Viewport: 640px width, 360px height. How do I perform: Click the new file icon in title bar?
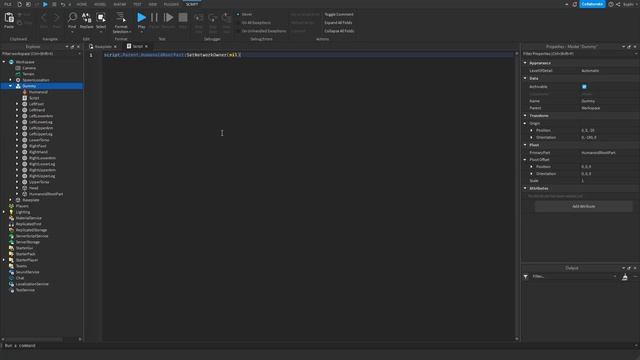click(x=19, y=4)
